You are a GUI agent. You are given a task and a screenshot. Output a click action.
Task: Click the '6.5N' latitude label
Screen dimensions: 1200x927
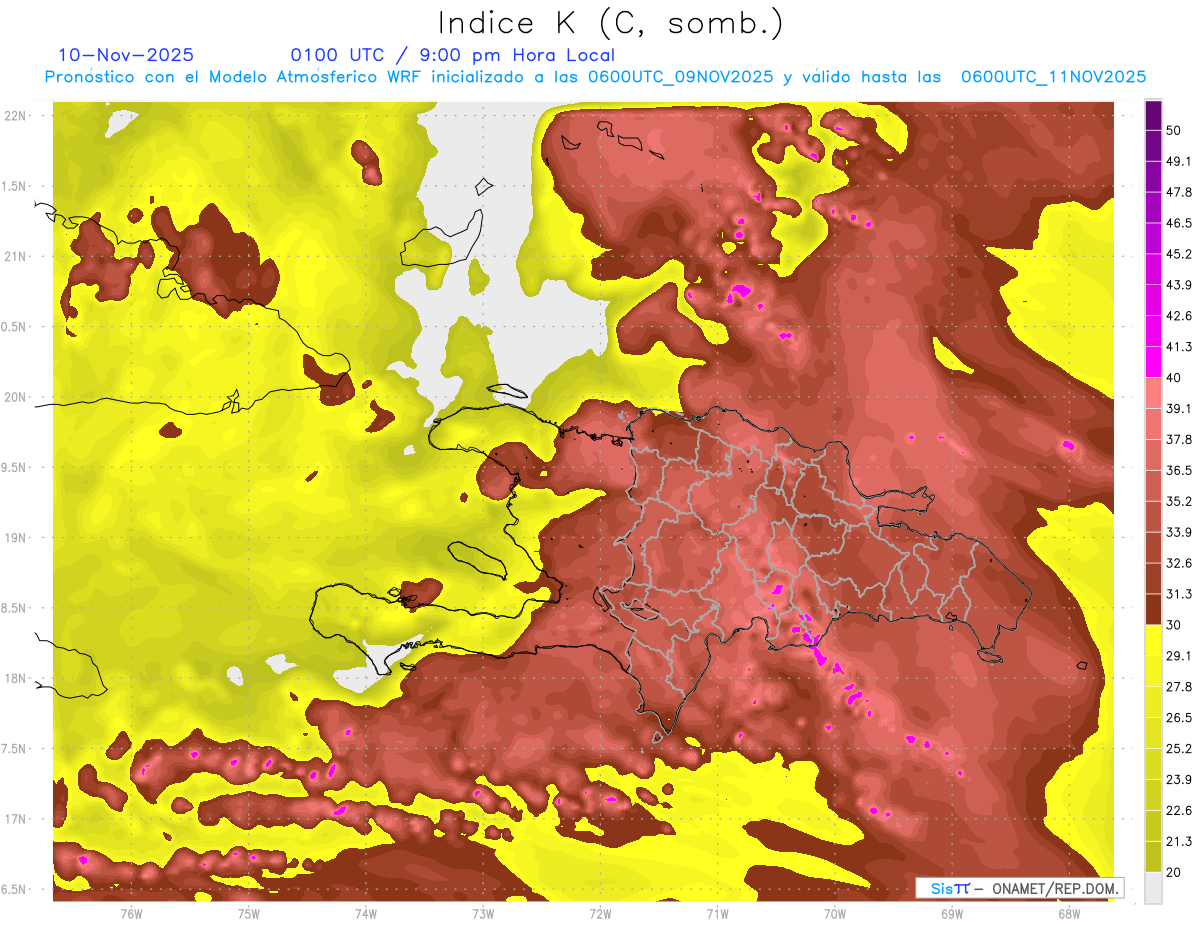[x=12, y=889]
